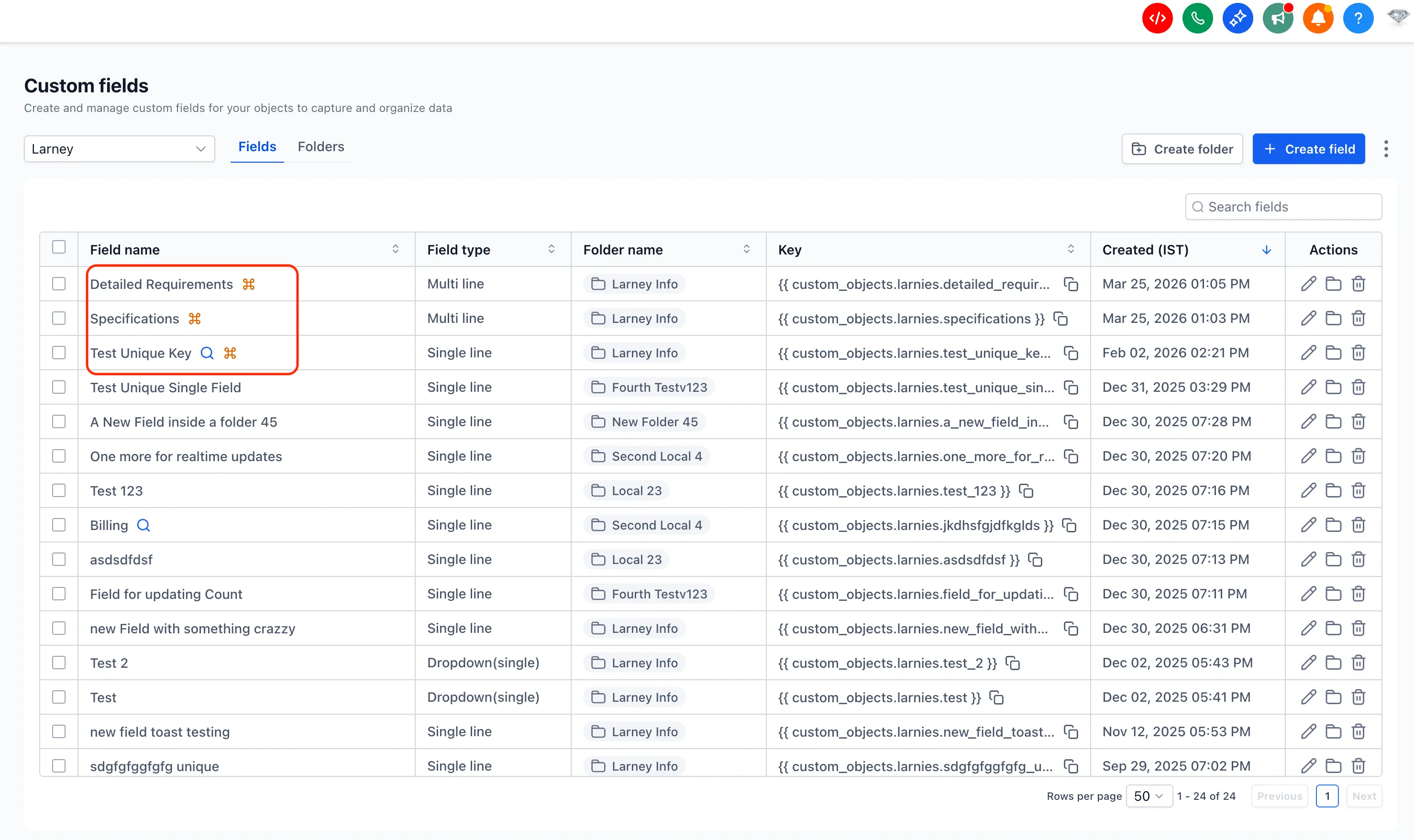
Task: Check the Test Unique Key row
Action: coord(59,353)
